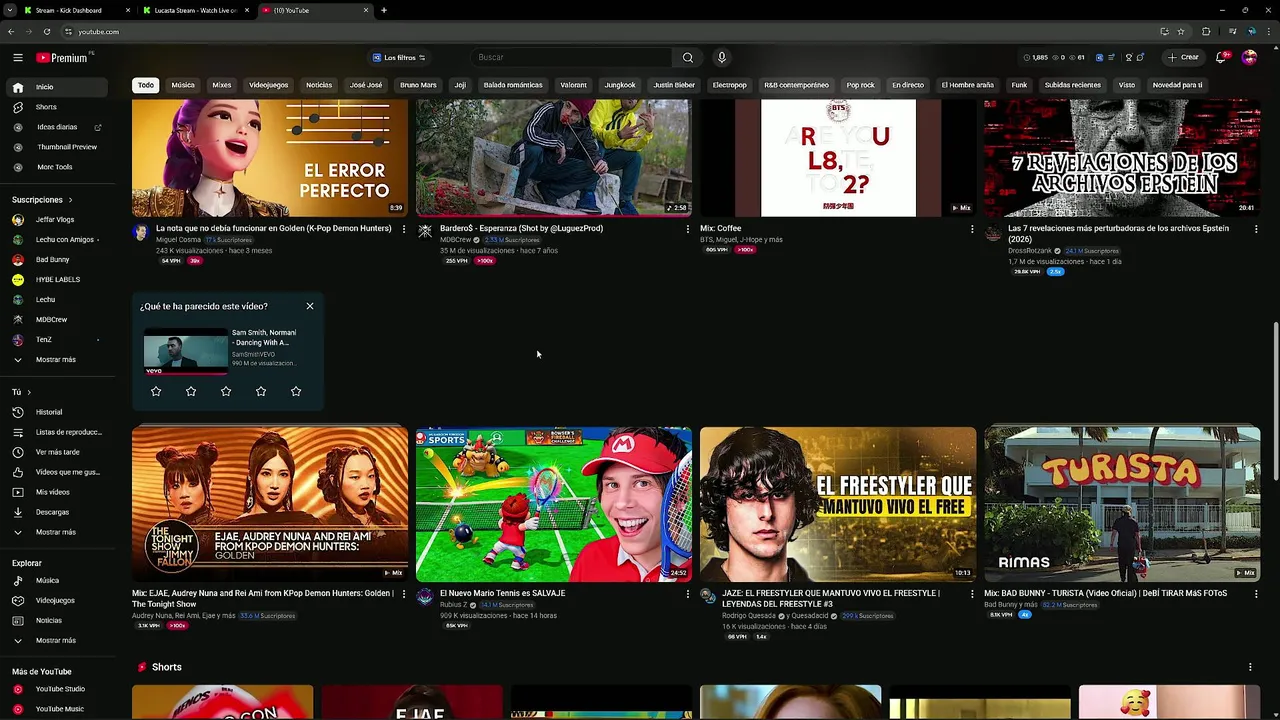Image resolution: width=1280 pixels, height=720 pixels.
Task: Select the En directo filter chip
Action: click(x=908, y=85)
